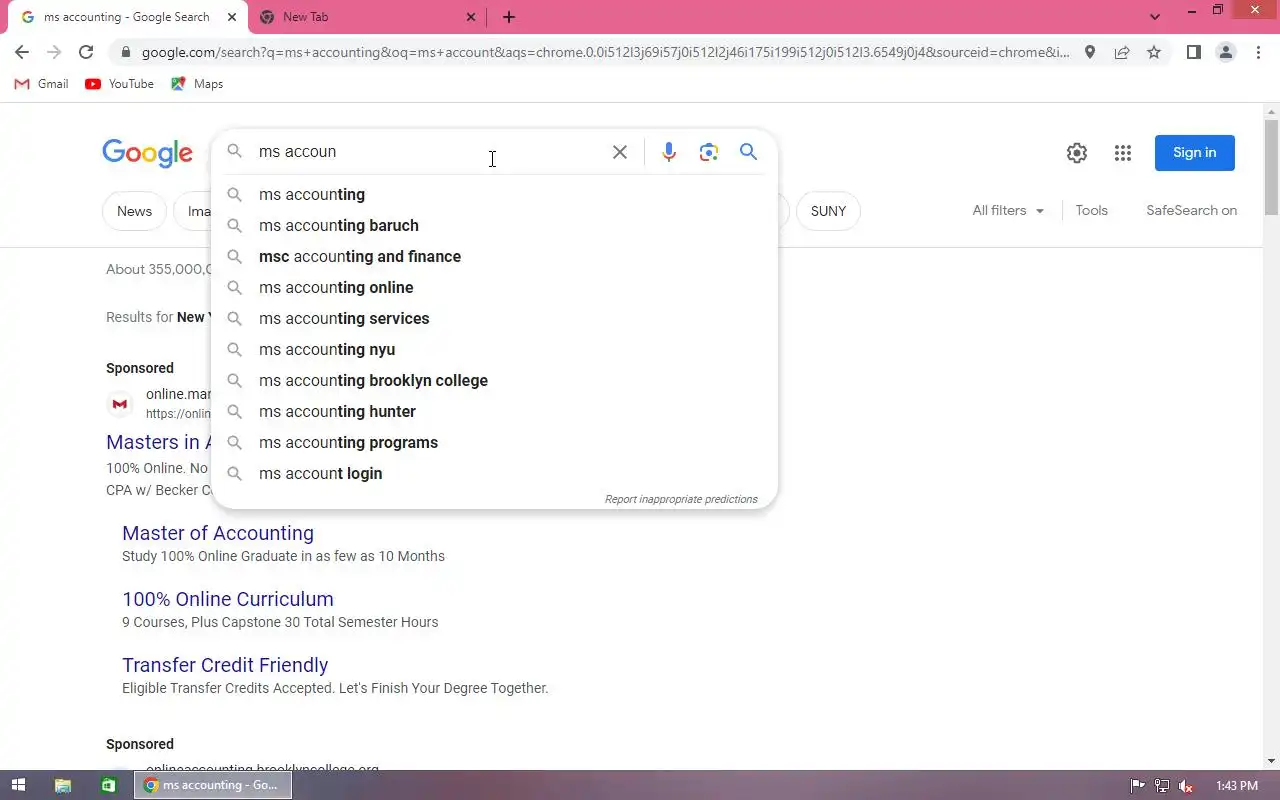Switch to the News filter tab

[134, 211]
